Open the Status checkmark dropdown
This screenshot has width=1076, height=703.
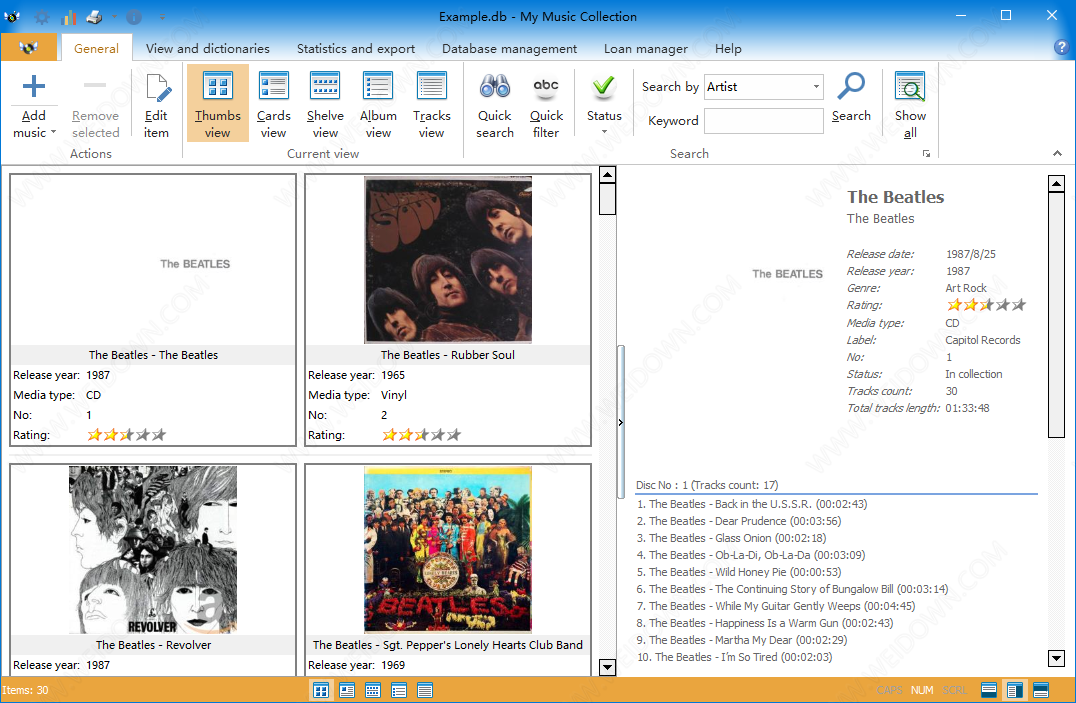pos(604,103)
